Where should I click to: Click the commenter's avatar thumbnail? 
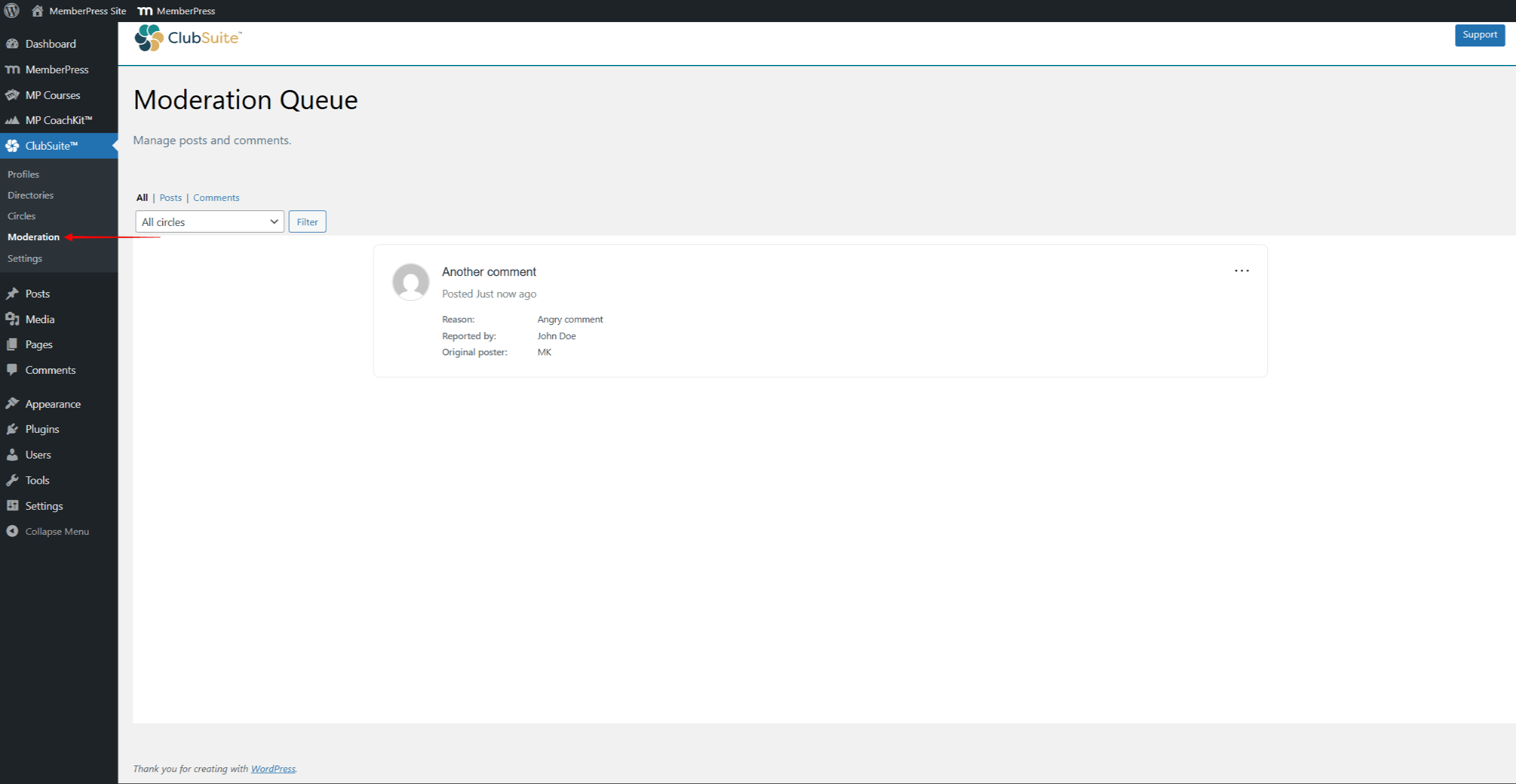click(410, 282)
